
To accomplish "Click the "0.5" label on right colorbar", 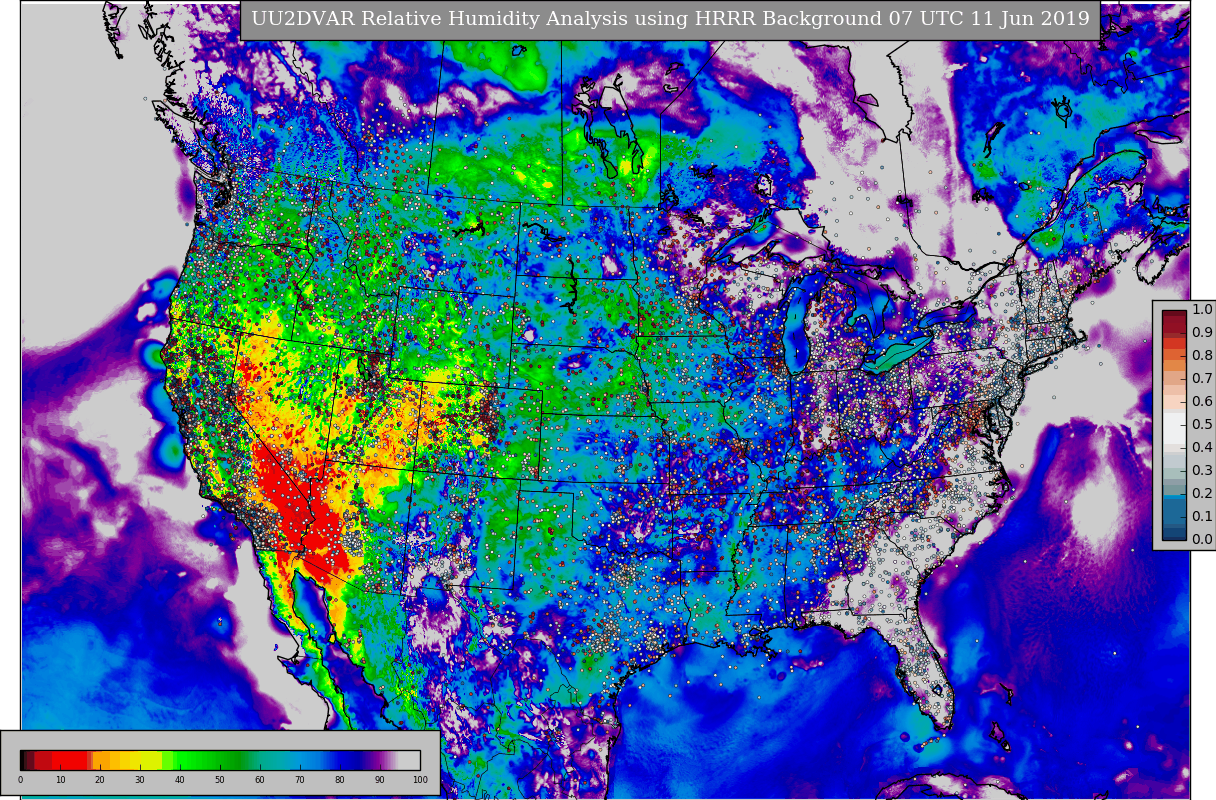I will point(1202,425).
